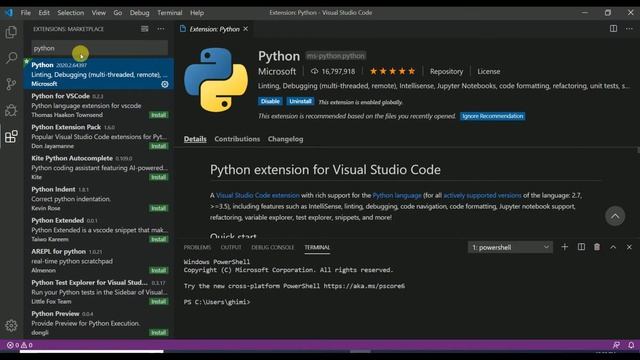Click the large Python logo image
This screenshot has width=640, height=360.
coord(216,80)
